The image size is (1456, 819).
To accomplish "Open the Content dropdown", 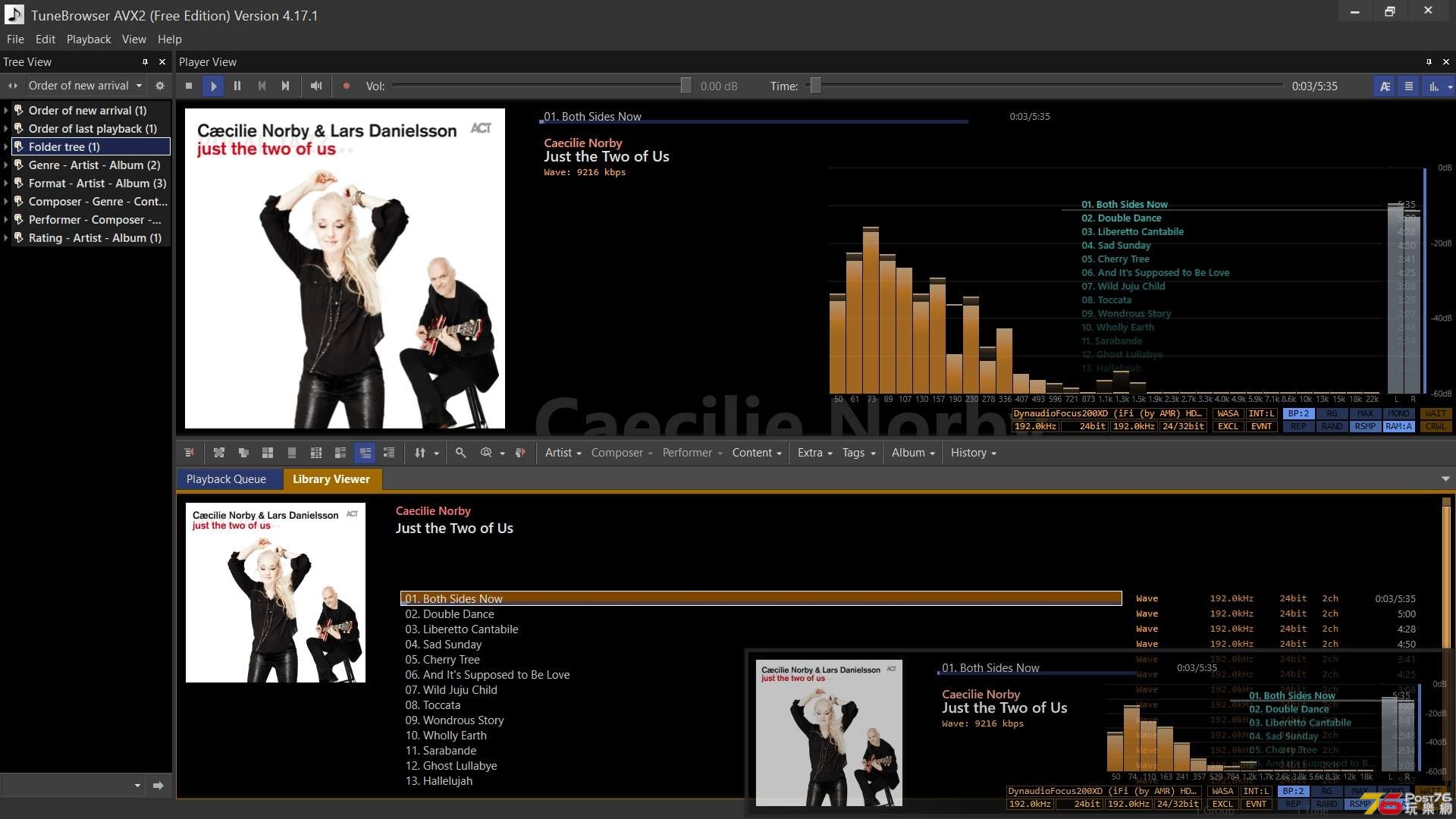I will pos(756,453).
